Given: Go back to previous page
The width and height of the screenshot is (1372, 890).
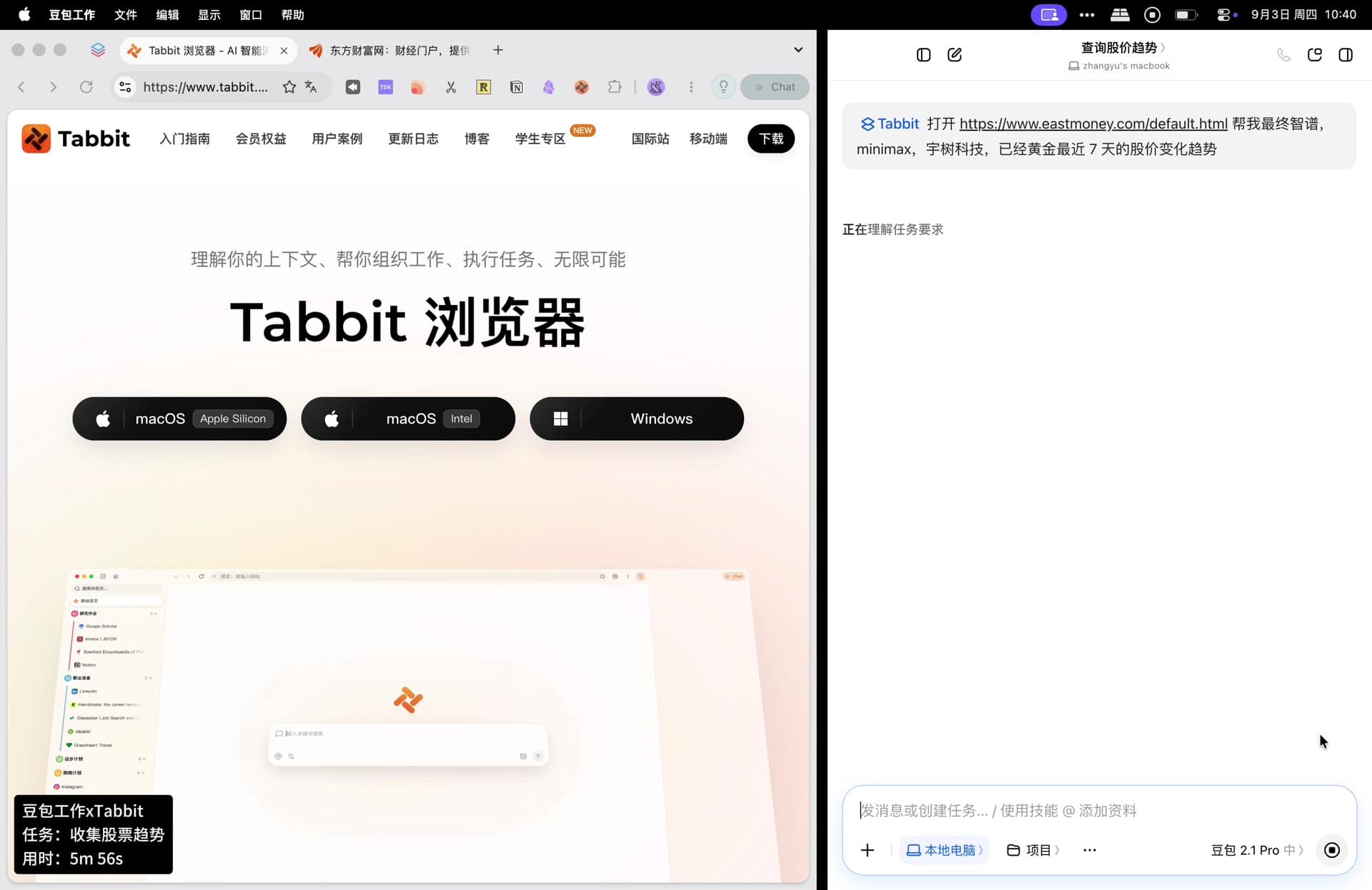Looking at the screenshot, I should tap(21, 86).
